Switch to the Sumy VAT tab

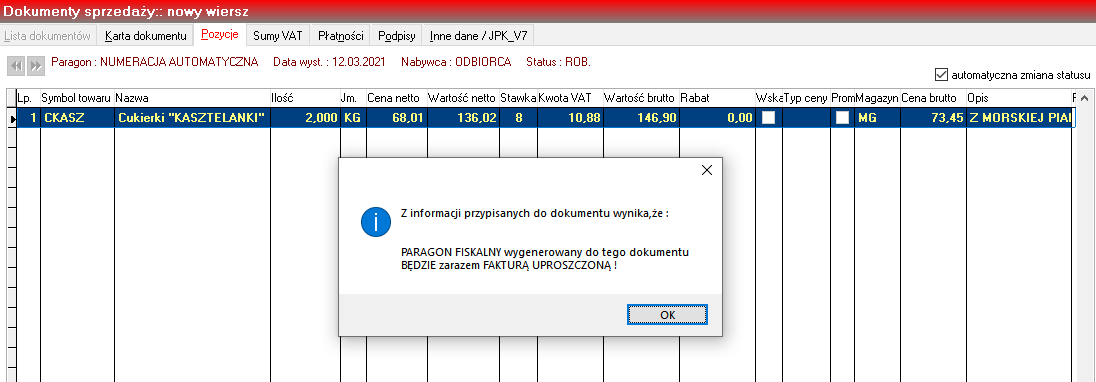(277, 35)
